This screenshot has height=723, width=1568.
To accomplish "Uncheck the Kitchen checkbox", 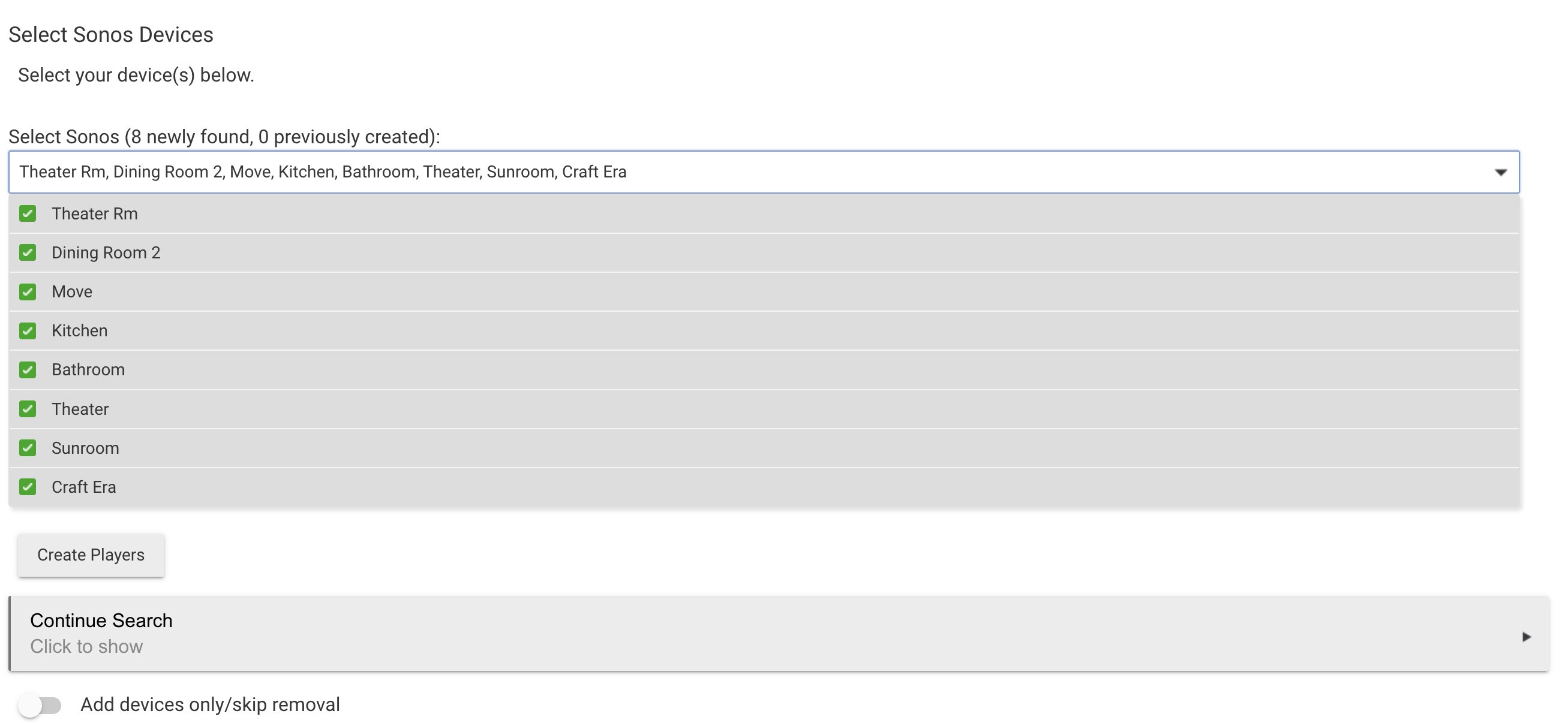I will click(28, 331).
